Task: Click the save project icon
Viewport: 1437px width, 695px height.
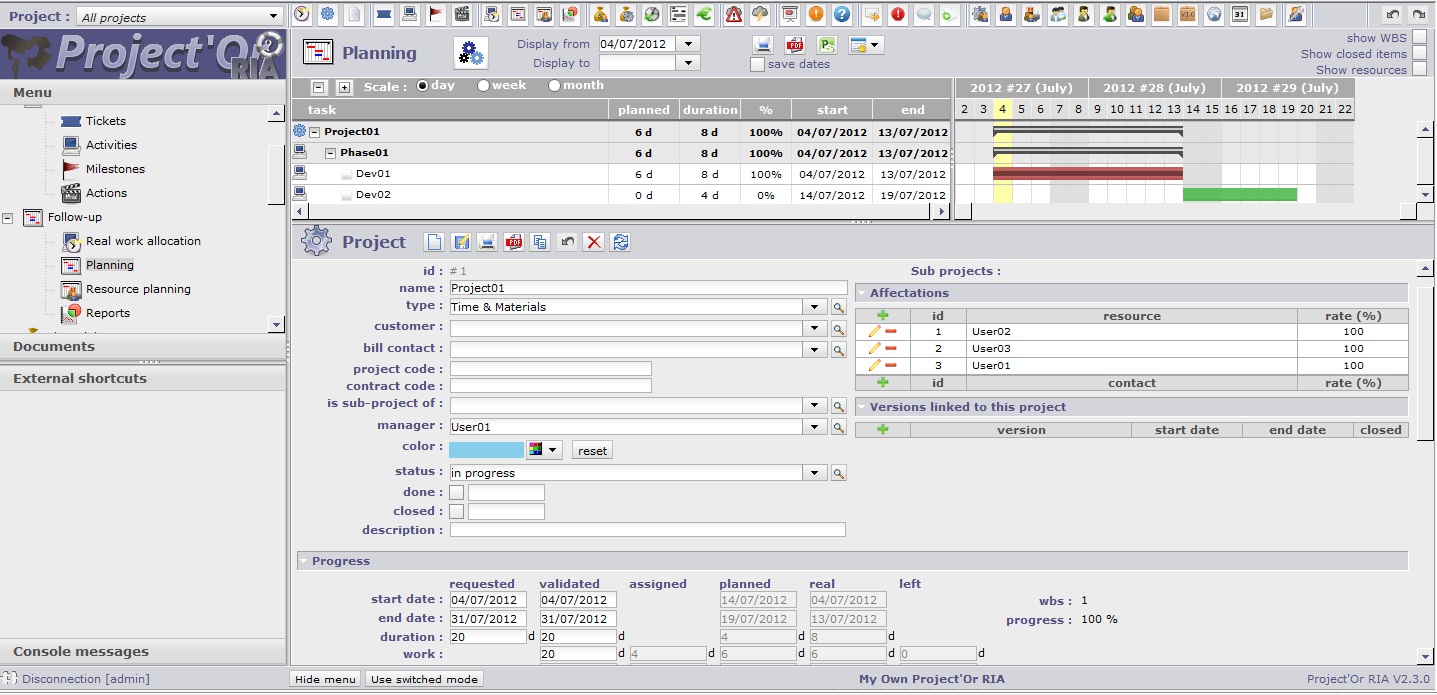Action: tap(461, 242)
